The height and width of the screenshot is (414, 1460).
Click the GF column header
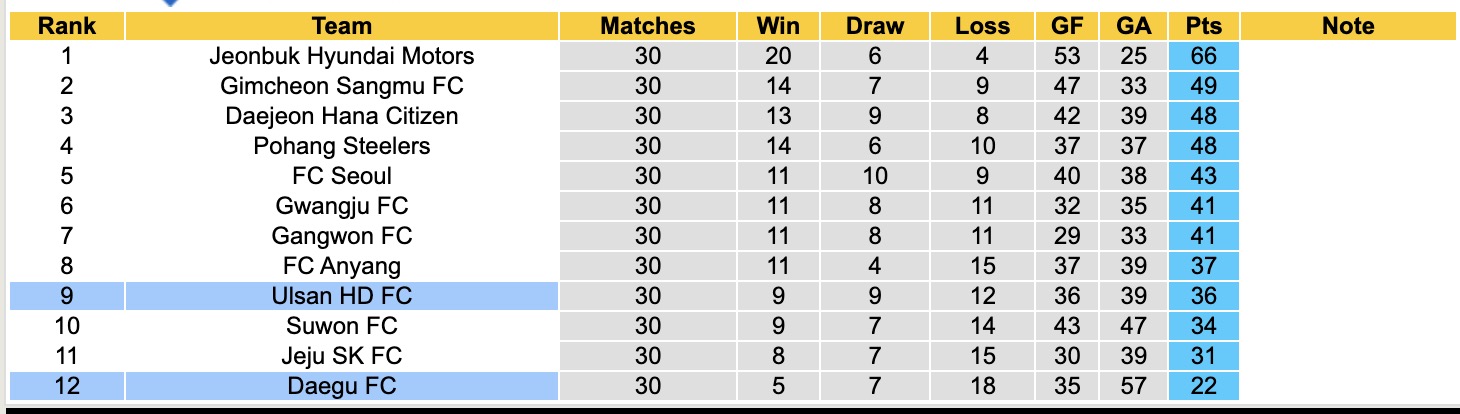1066,26
